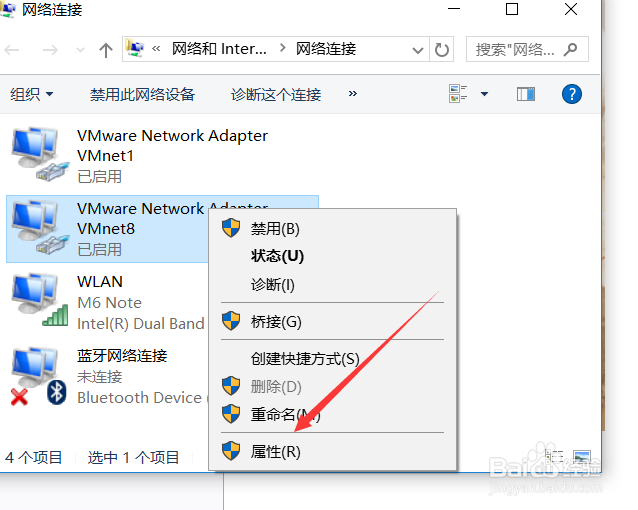Viewport: 638px width, 510px height.
Task: Click the search magnifier icon
Action: 570,50
